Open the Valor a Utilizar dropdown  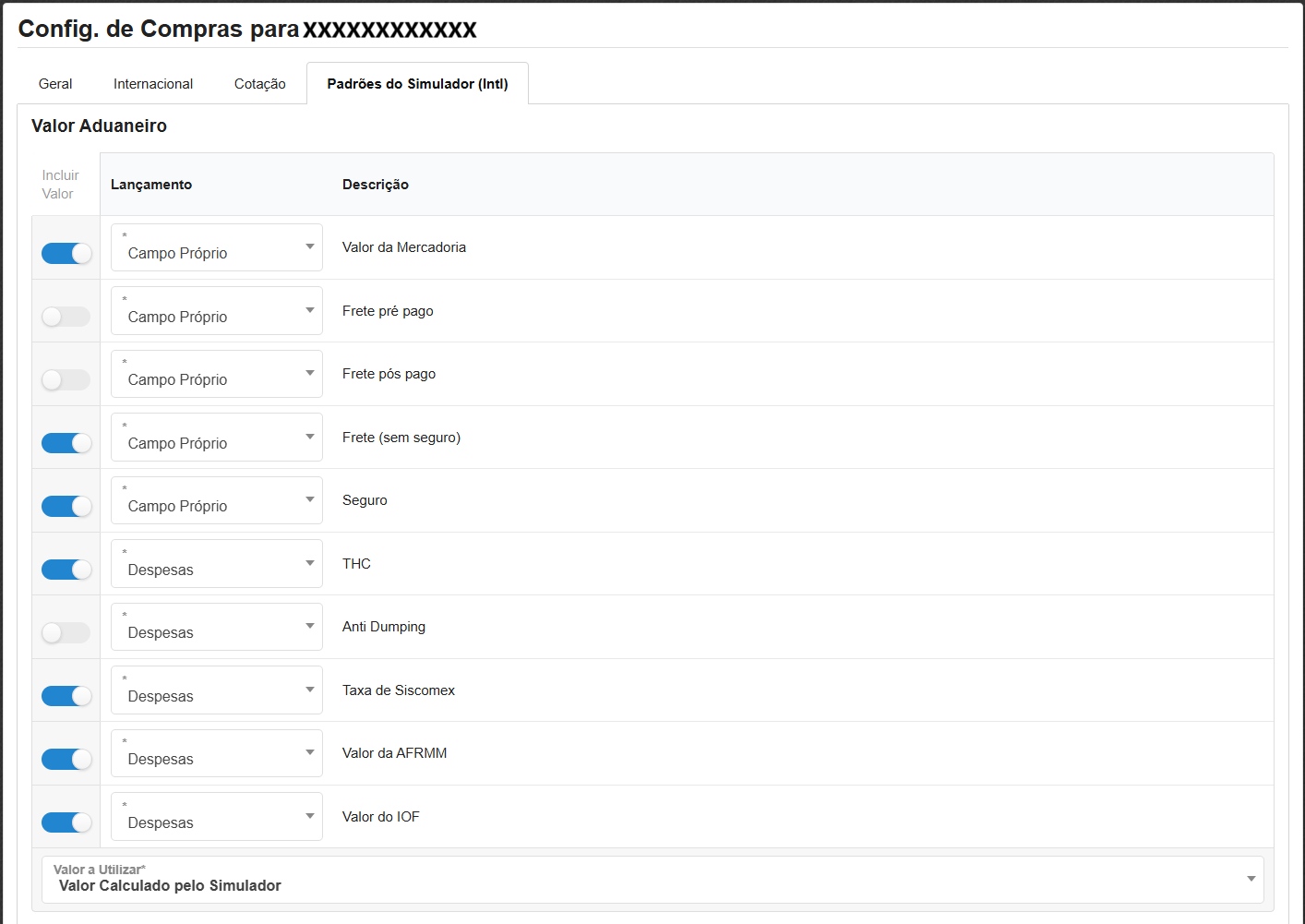point(652,880)
